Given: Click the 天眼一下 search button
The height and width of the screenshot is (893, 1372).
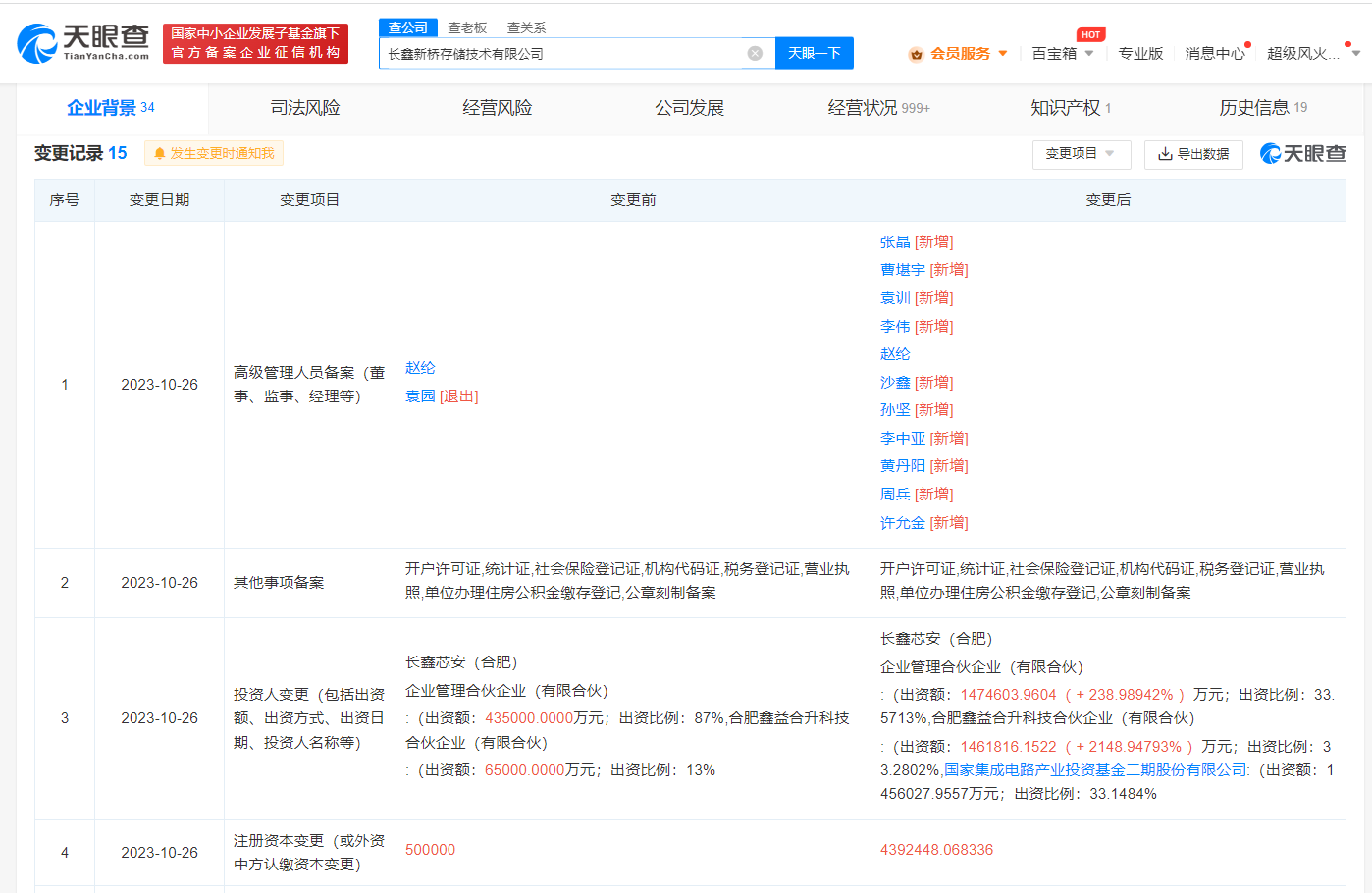Looking at the screenshot, I should click(x=814, y=53).
